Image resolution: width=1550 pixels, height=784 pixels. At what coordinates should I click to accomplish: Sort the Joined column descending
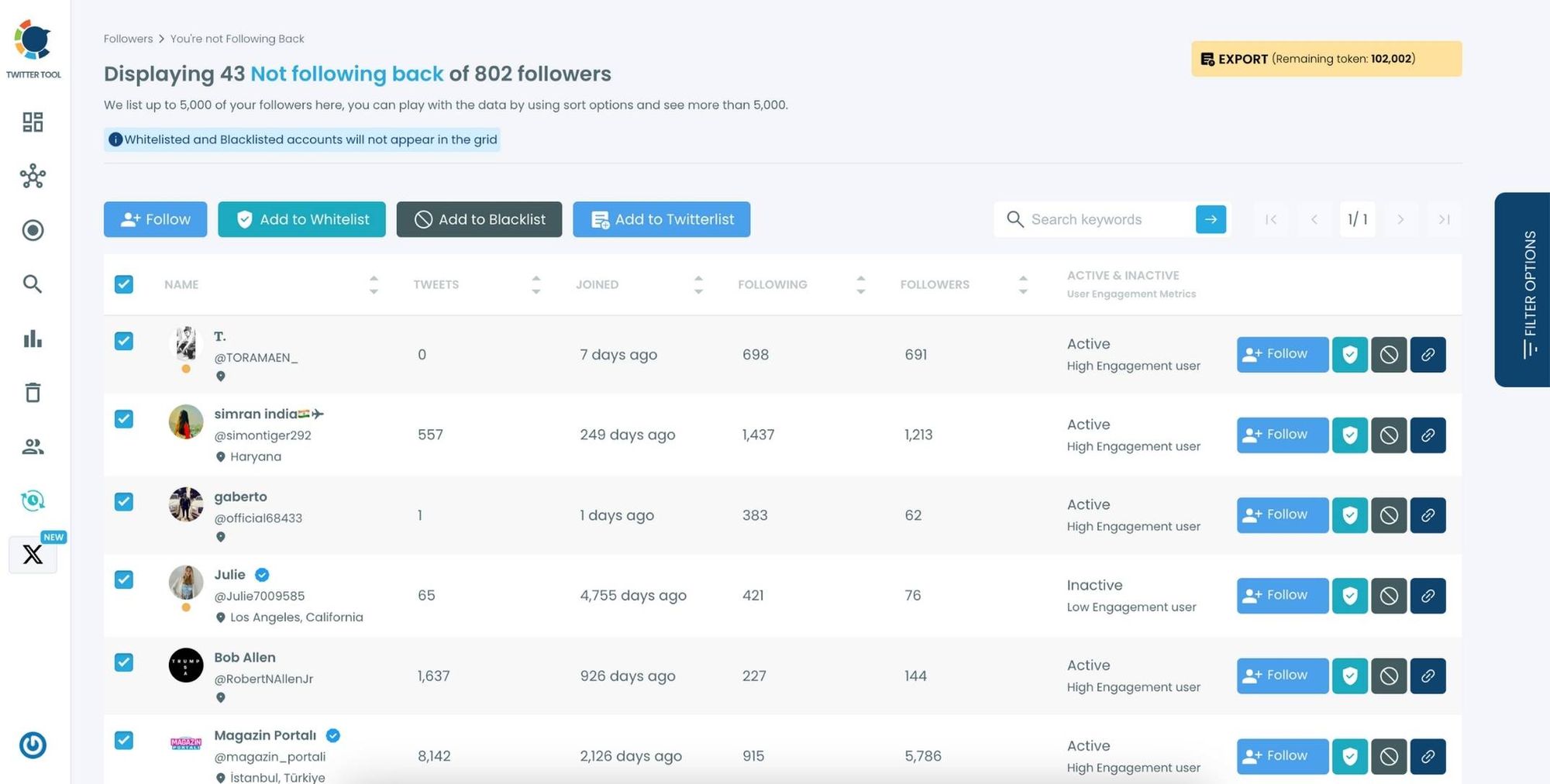point(699,290)
